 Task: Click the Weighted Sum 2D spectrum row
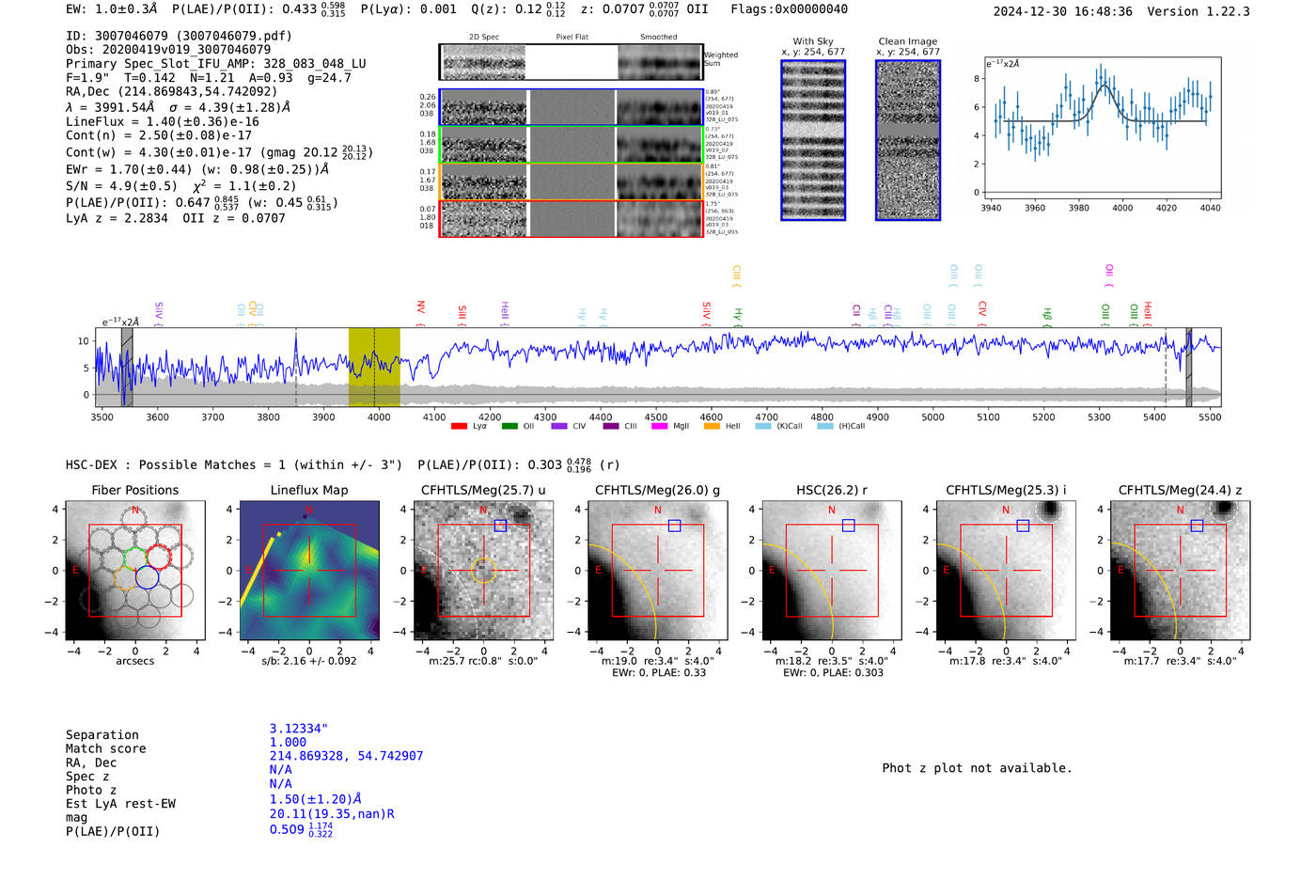[x=572, y=62]
